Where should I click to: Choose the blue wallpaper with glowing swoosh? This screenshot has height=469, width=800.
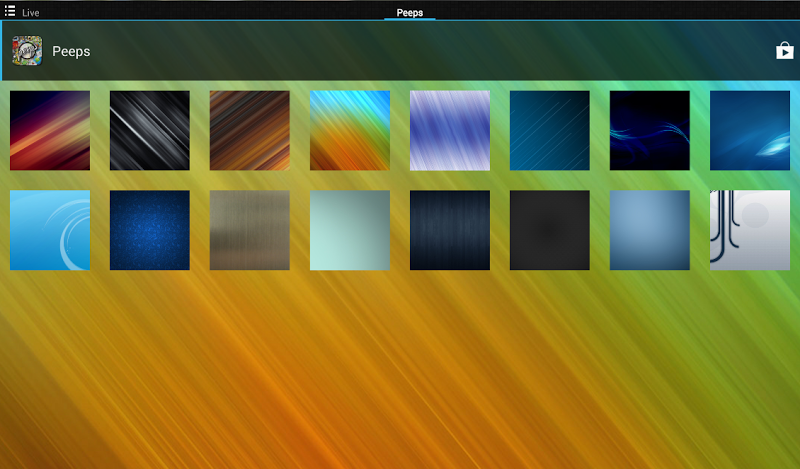tap(750, 131)
